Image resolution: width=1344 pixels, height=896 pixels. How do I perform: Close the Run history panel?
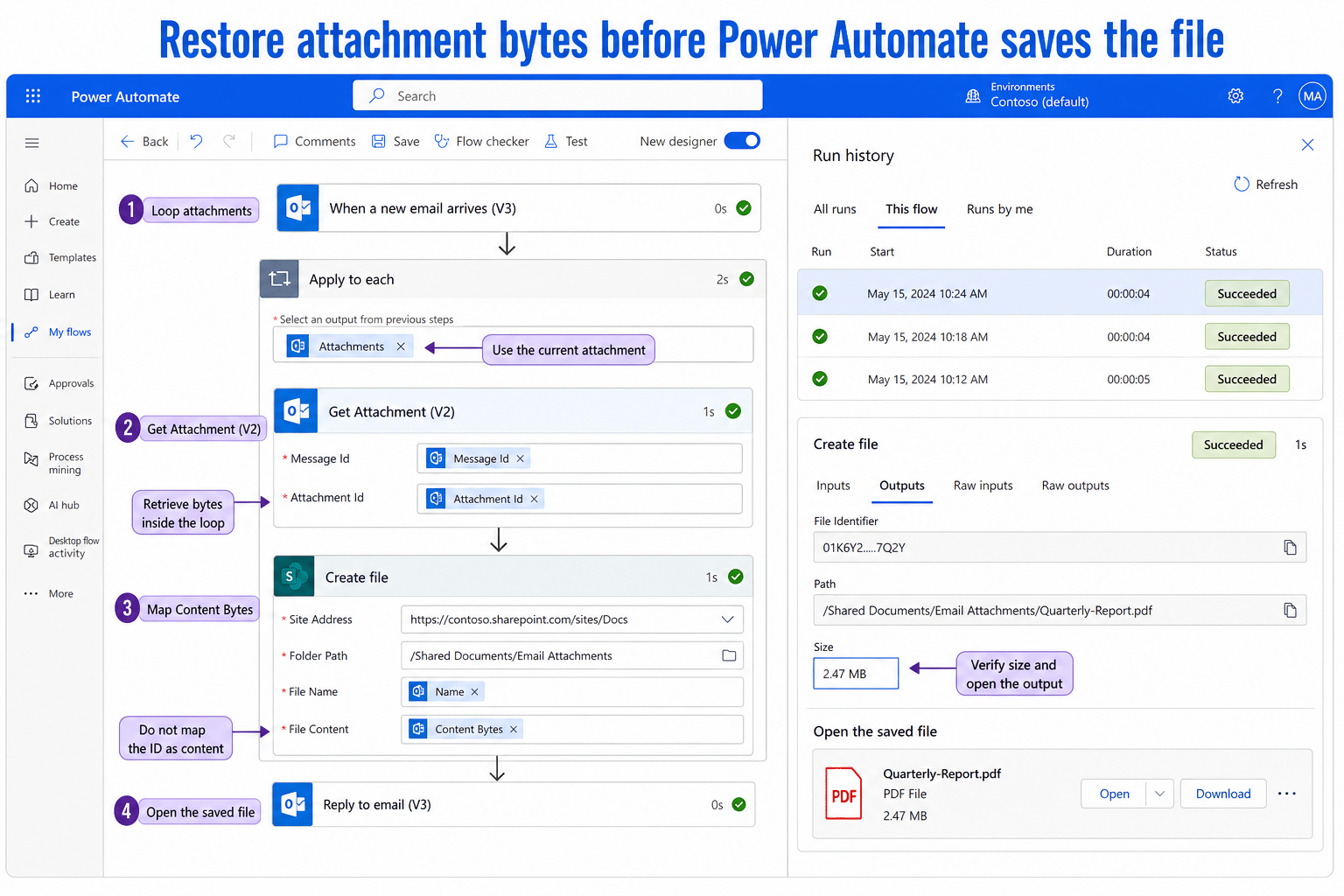point(1307,145)
